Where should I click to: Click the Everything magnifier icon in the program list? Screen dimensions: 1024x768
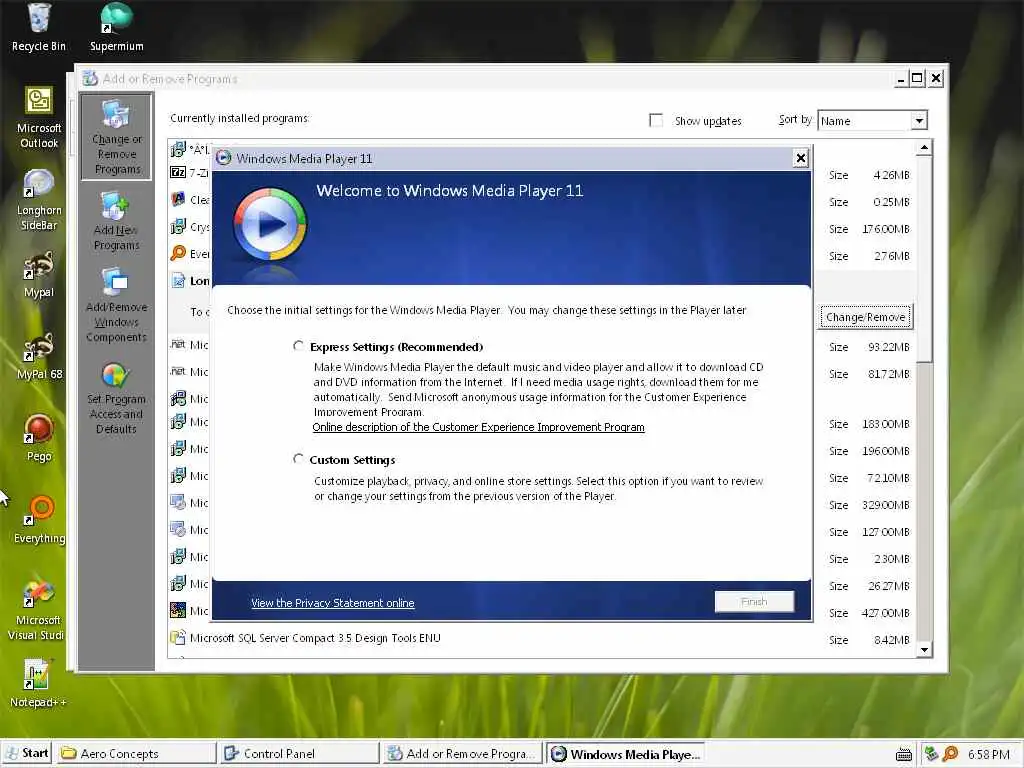(178, 253)
